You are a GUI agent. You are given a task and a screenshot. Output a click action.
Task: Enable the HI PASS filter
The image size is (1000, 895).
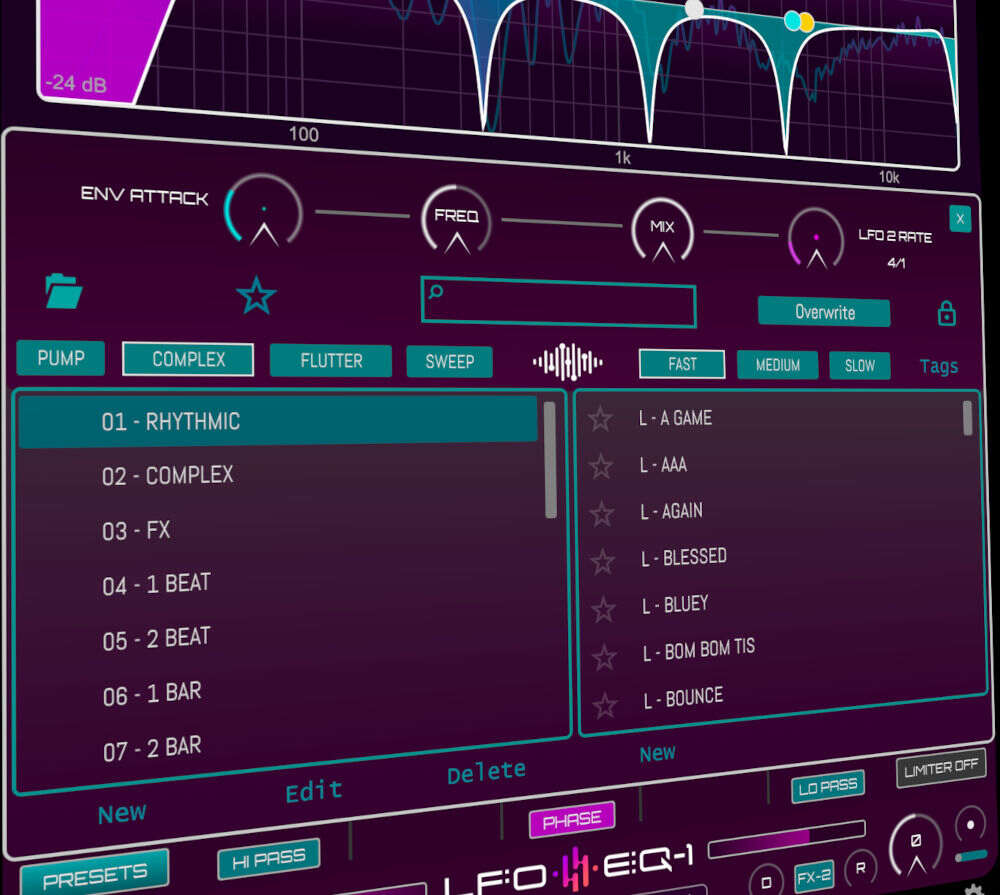[x=268, y=858]
